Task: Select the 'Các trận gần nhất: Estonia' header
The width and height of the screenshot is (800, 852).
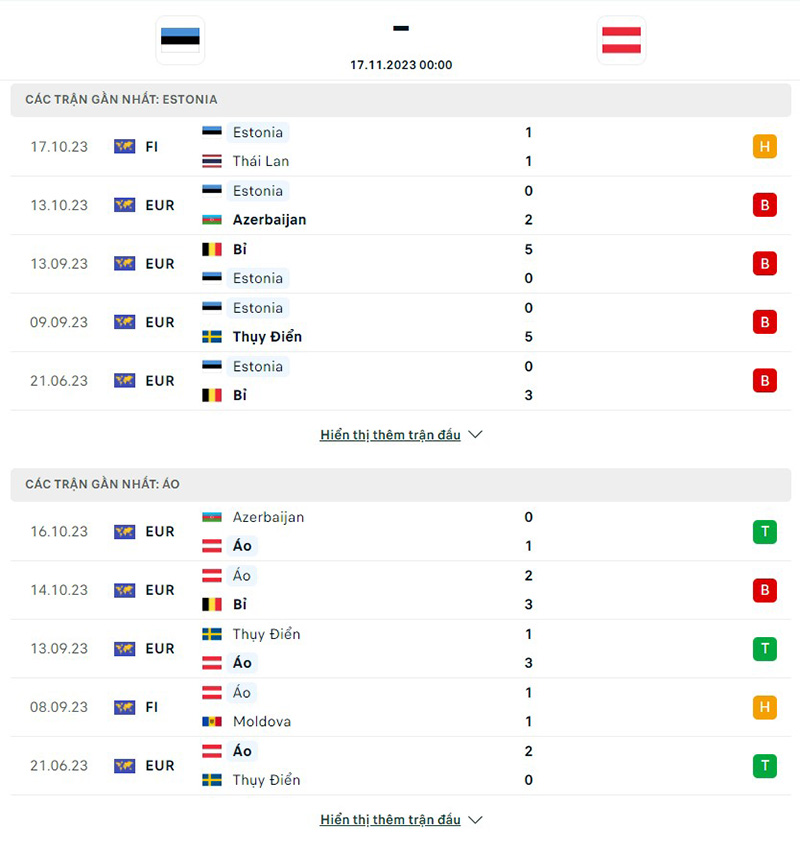Action: tap(121, 100)
